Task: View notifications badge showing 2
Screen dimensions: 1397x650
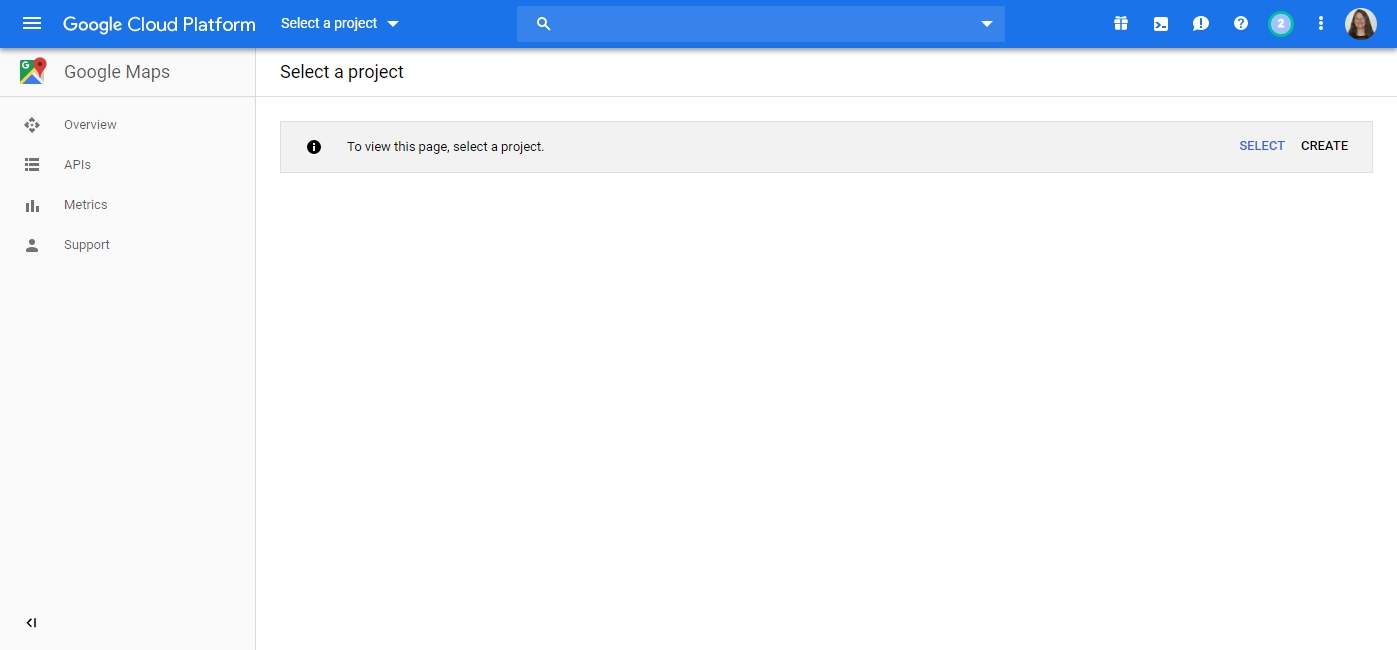Action: pos(1281,24)
